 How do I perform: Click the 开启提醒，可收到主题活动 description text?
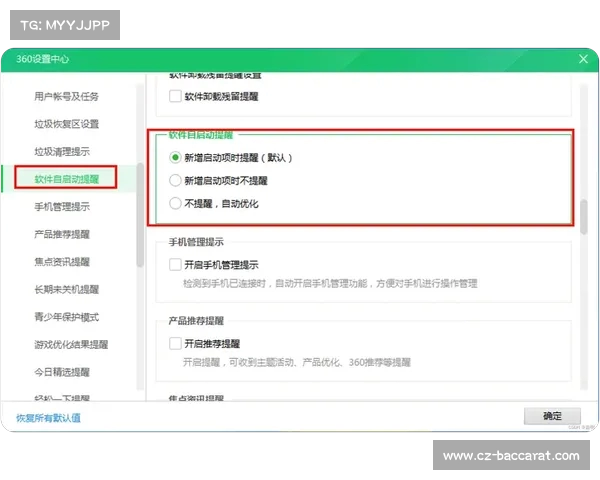297,362
